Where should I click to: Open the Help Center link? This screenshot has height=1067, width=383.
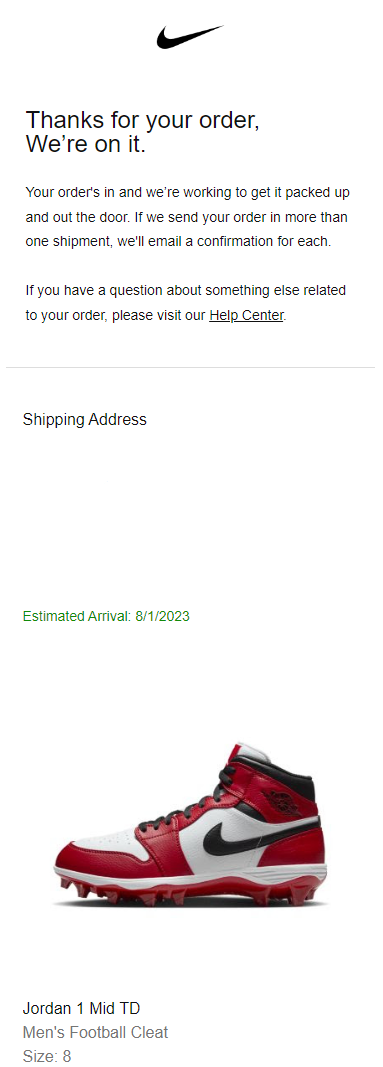(x=246, y=316)
